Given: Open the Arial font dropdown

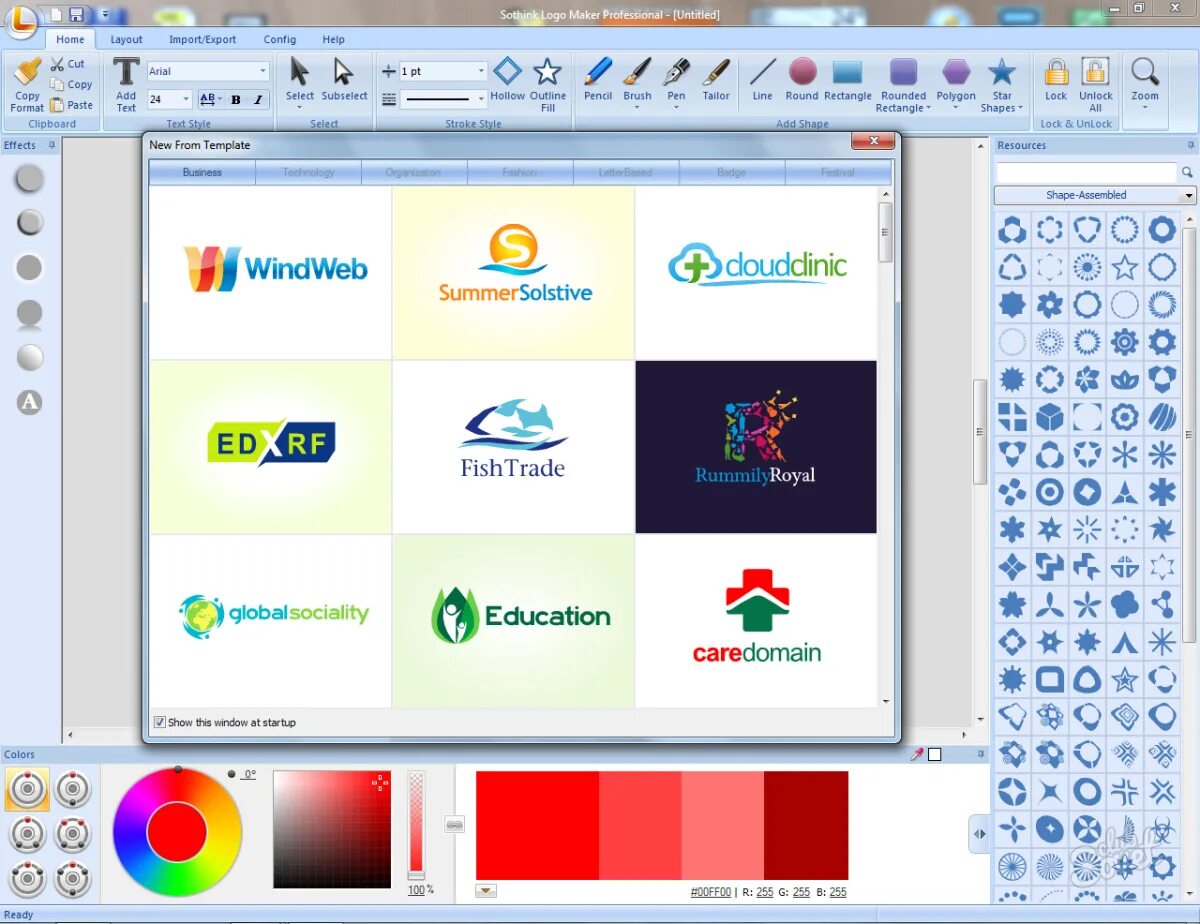Looking at the screenshot, I should click(x=263, y=71).
